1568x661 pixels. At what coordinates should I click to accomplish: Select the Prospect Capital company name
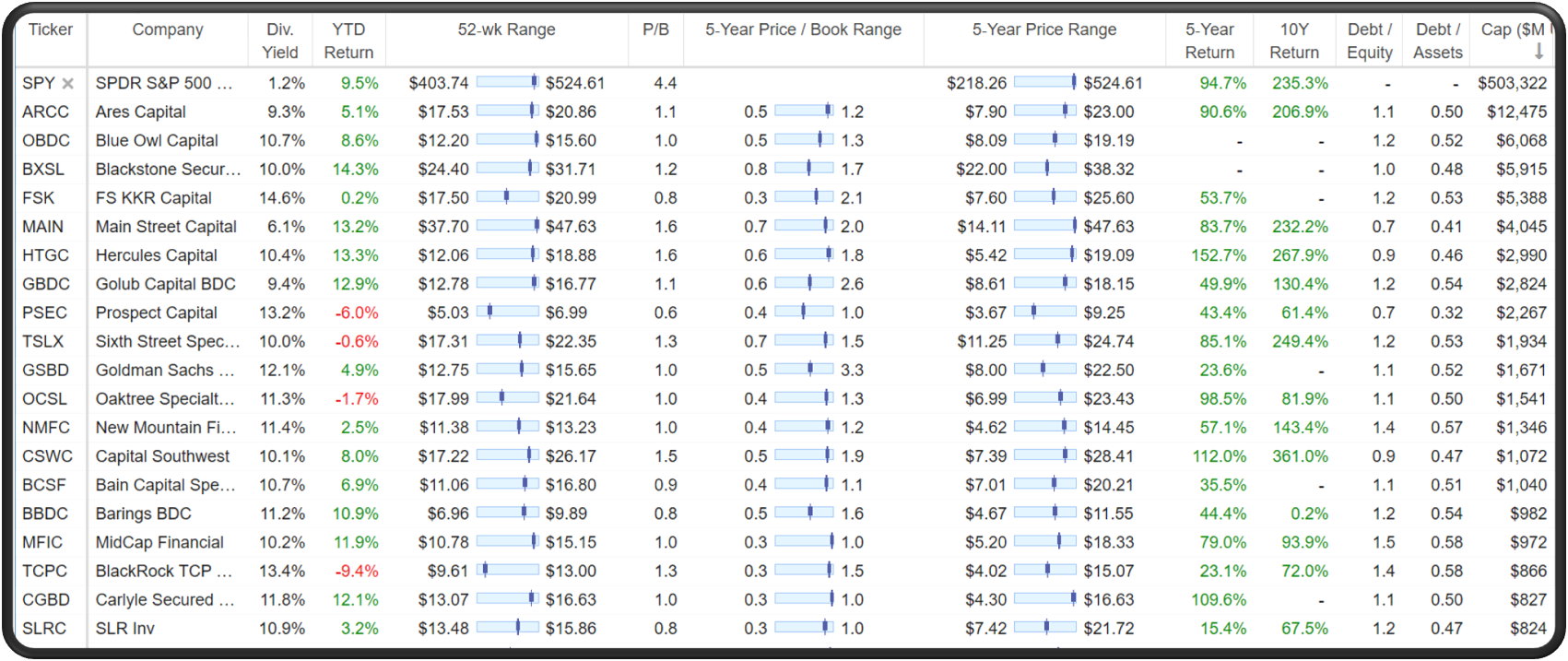pos(157,312)
